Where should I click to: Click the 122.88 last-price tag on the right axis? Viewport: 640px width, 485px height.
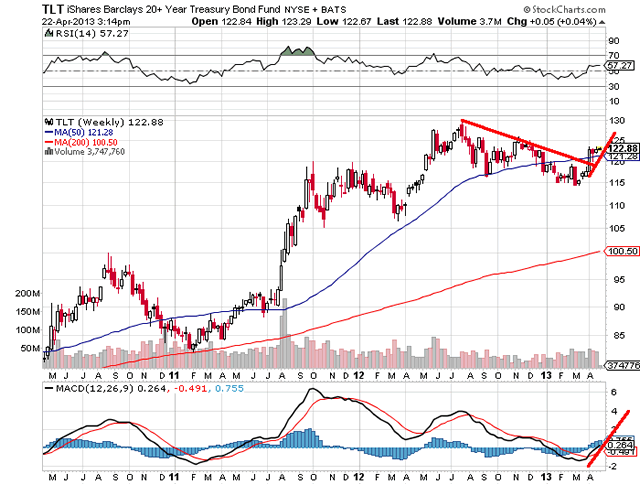click(x=622, y=149)
